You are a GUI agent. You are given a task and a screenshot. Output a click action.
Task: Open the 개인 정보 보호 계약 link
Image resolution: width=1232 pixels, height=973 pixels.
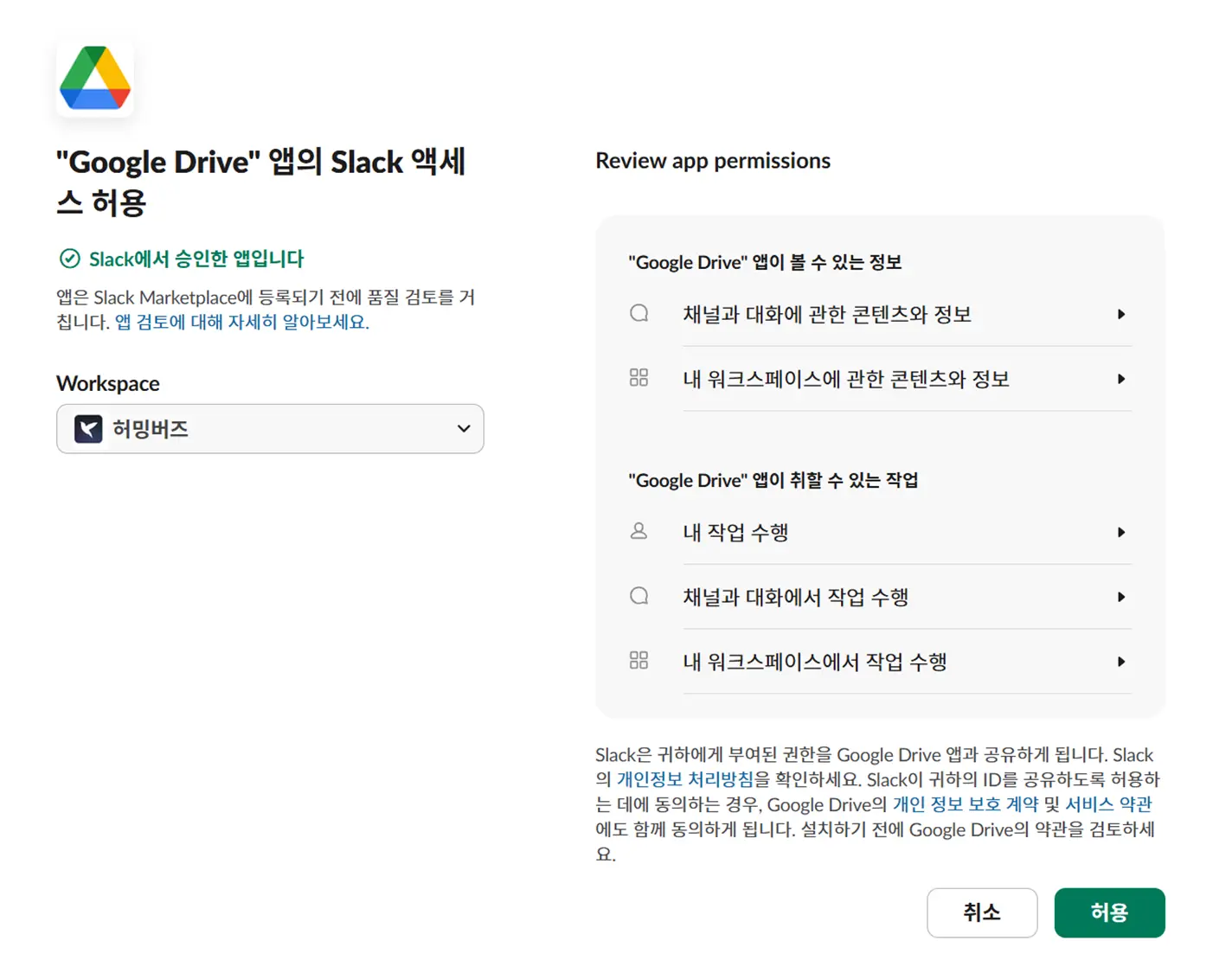[x=965, y=804]
